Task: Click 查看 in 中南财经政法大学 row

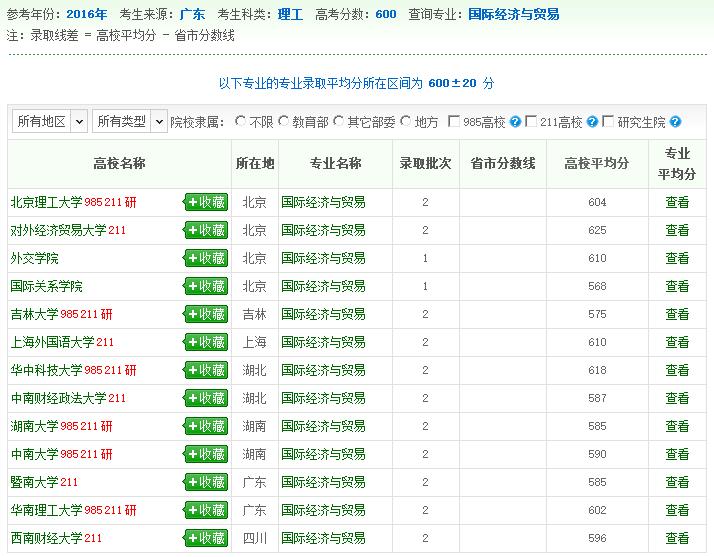Action: coord(677,398)
